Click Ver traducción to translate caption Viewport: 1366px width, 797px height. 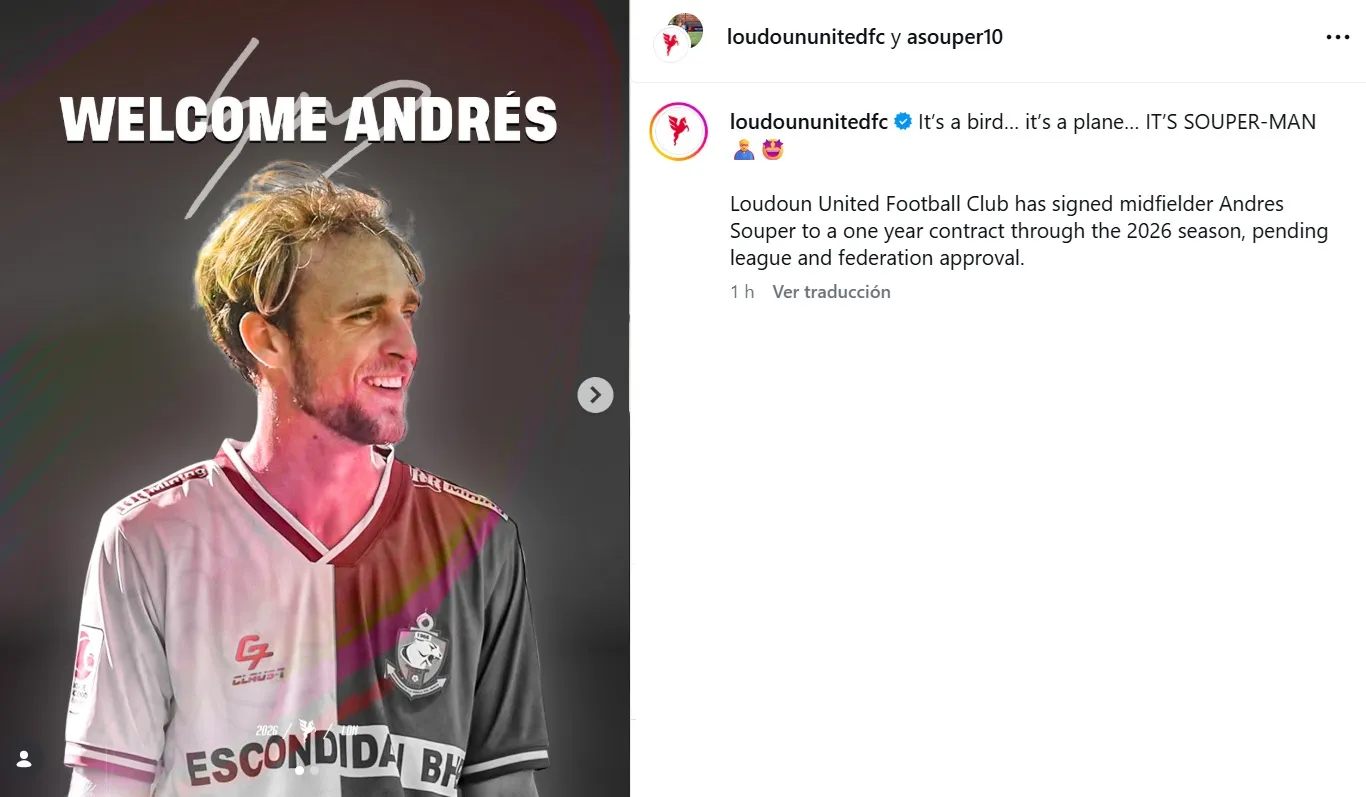point(831,292)
